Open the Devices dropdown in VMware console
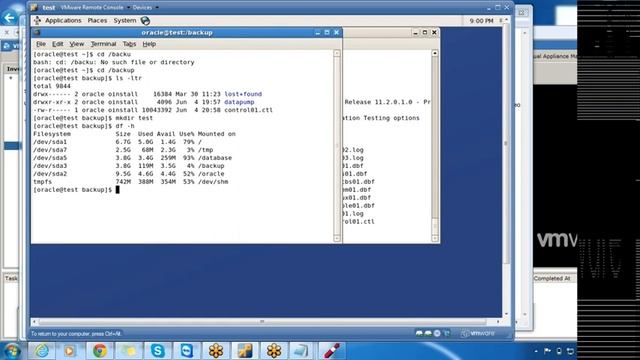This screenshot has height=360, width=640. tap(145, 7)
